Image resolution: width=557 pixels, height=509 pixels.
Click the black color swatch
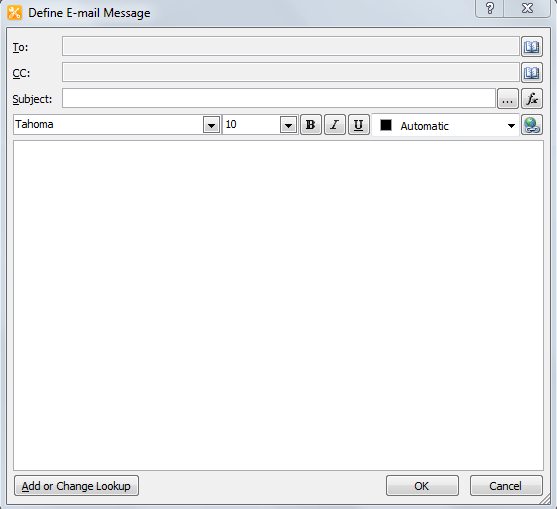click(x=386, y=125)
